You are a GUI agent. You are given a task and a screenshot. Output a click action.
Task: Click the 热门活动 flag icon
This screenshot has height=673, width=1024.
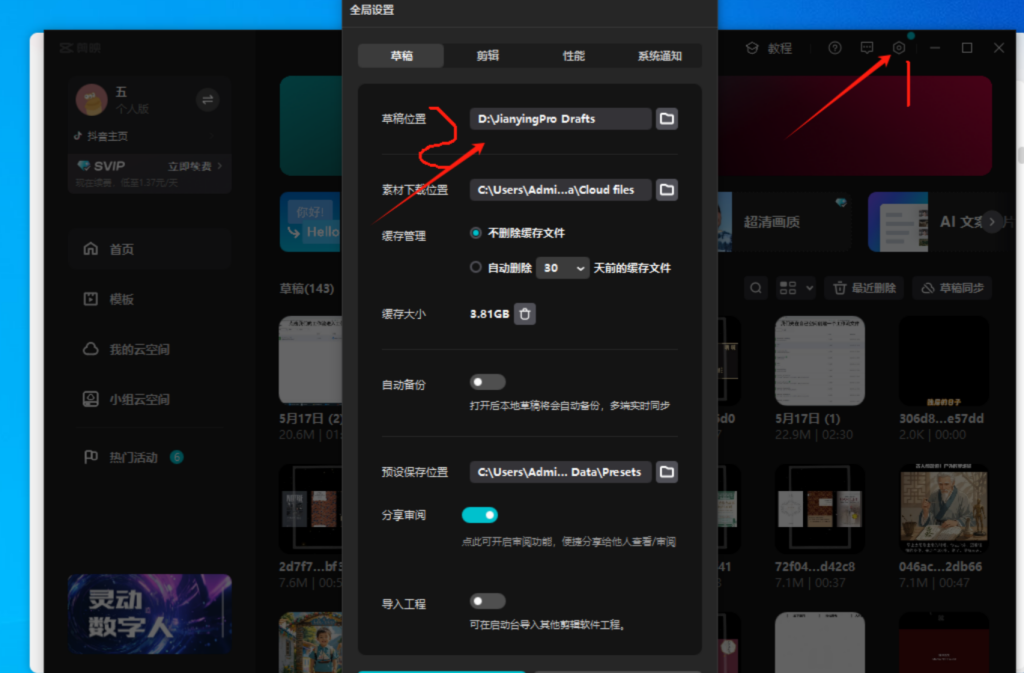click(91, 457)
